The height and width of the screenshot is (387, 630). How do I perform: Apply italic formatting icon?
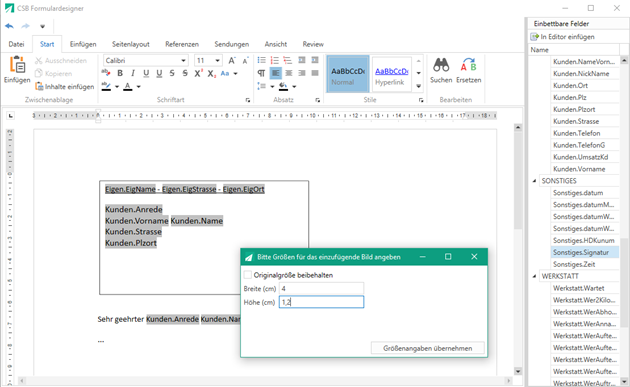[x=133, y=73]
